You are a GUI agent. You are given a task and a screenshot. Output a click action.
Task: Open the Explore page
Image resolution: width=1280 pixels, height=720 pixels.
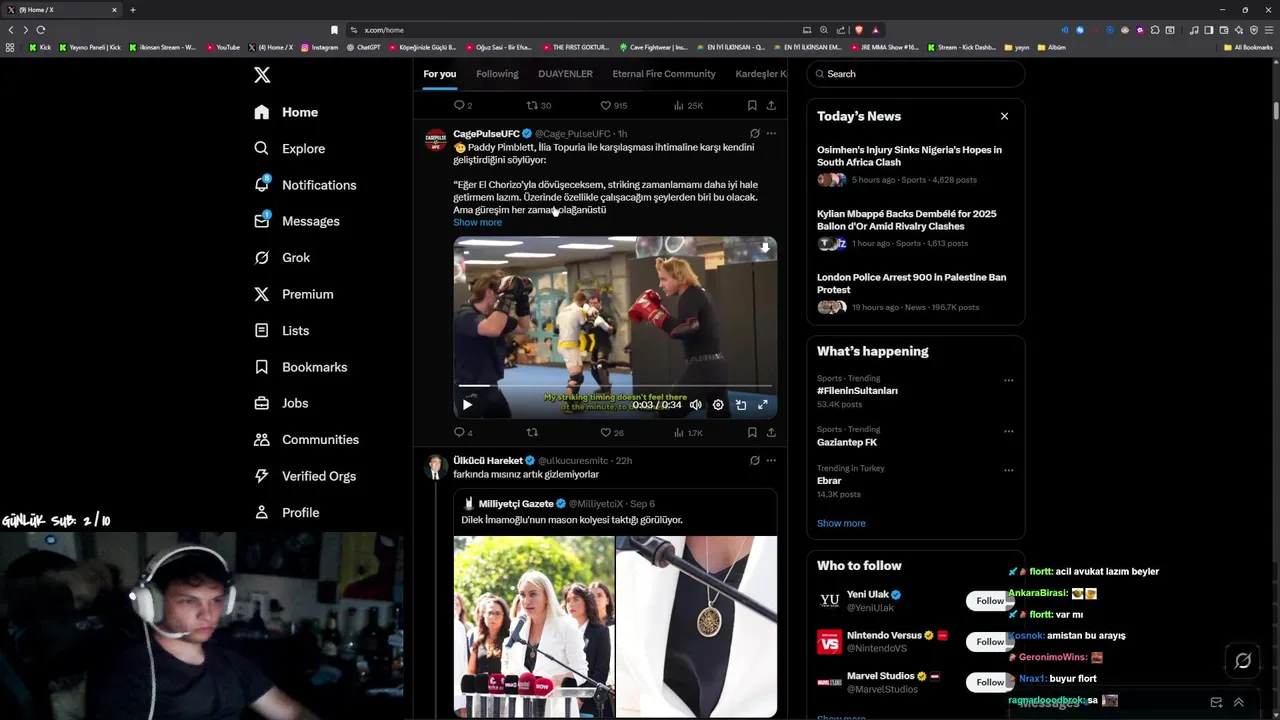pos(290,148)
